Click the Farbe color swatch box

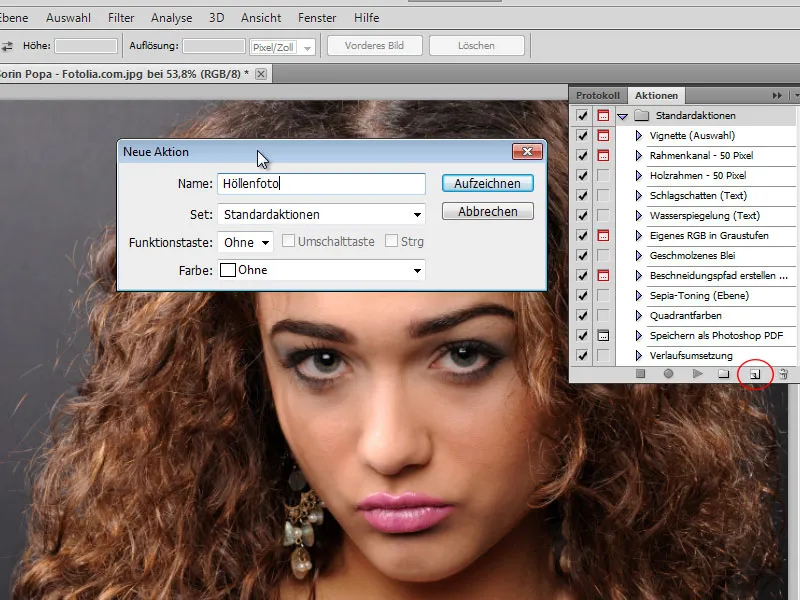[x=228, y=270]
